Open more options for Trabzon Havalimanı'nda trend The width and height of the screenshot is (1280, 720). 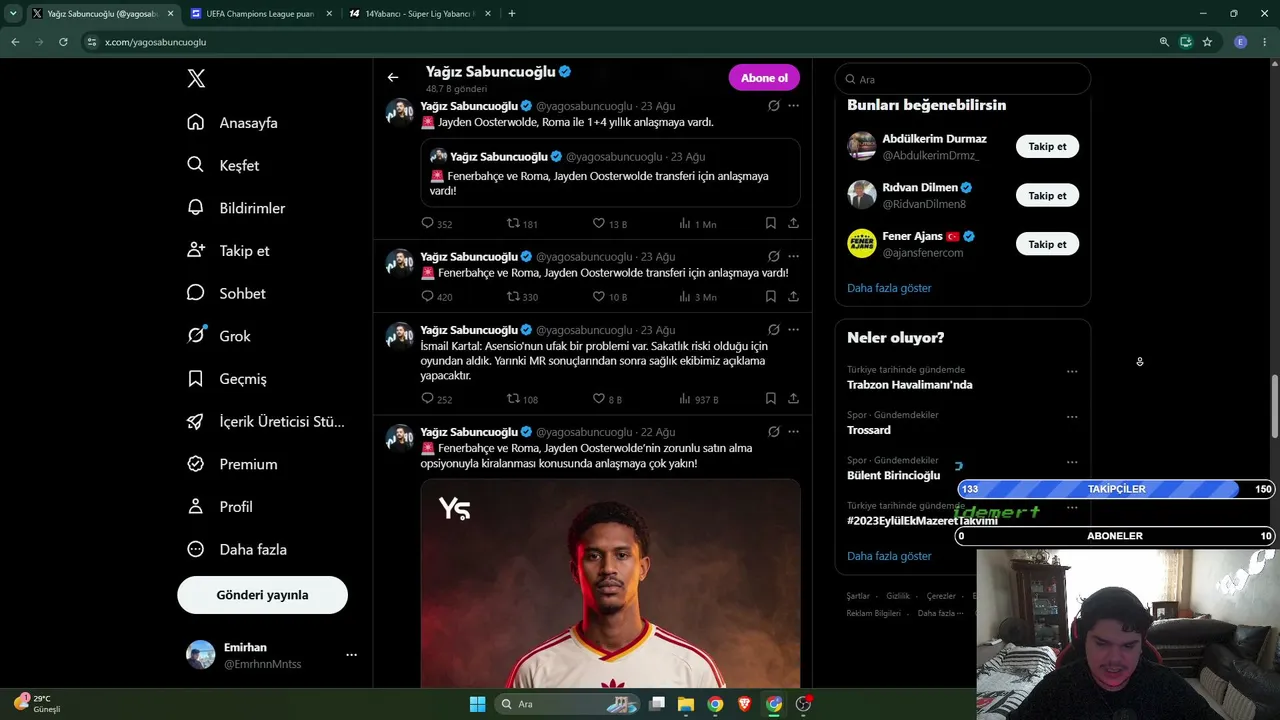(x=1072, y=372)
